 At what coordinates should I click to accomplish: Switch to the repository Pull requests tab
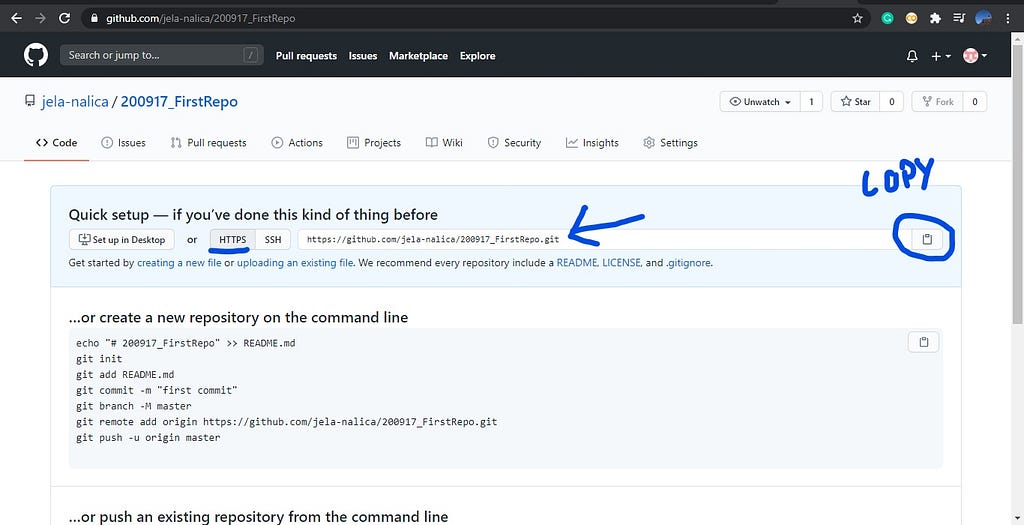pos(208,143)
